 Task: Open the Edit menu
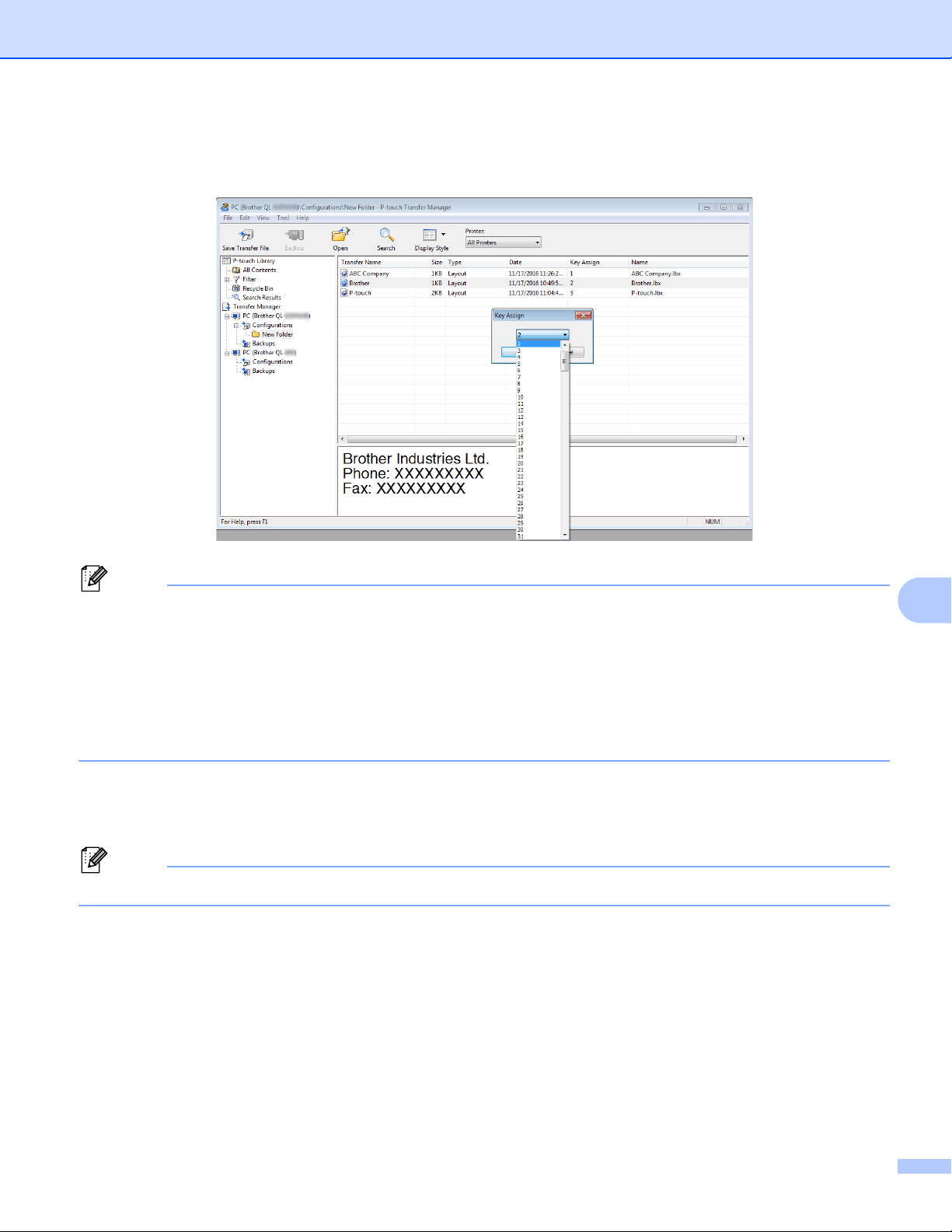click(245, 218)
